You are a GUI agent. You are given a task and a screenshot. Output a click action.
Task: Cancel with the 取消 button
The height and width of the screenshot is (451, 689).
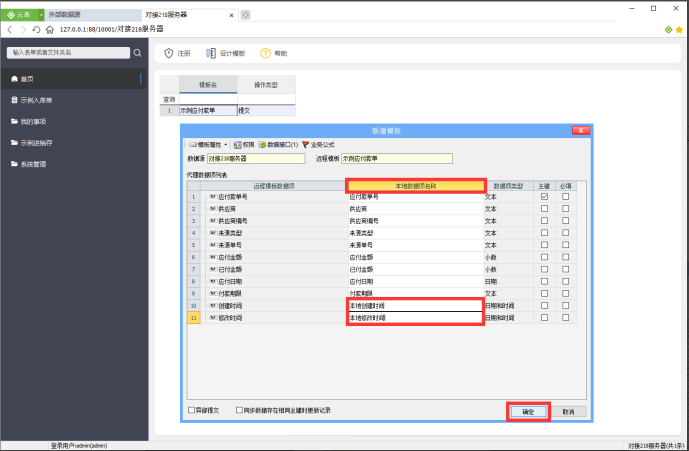coord(568,412)
